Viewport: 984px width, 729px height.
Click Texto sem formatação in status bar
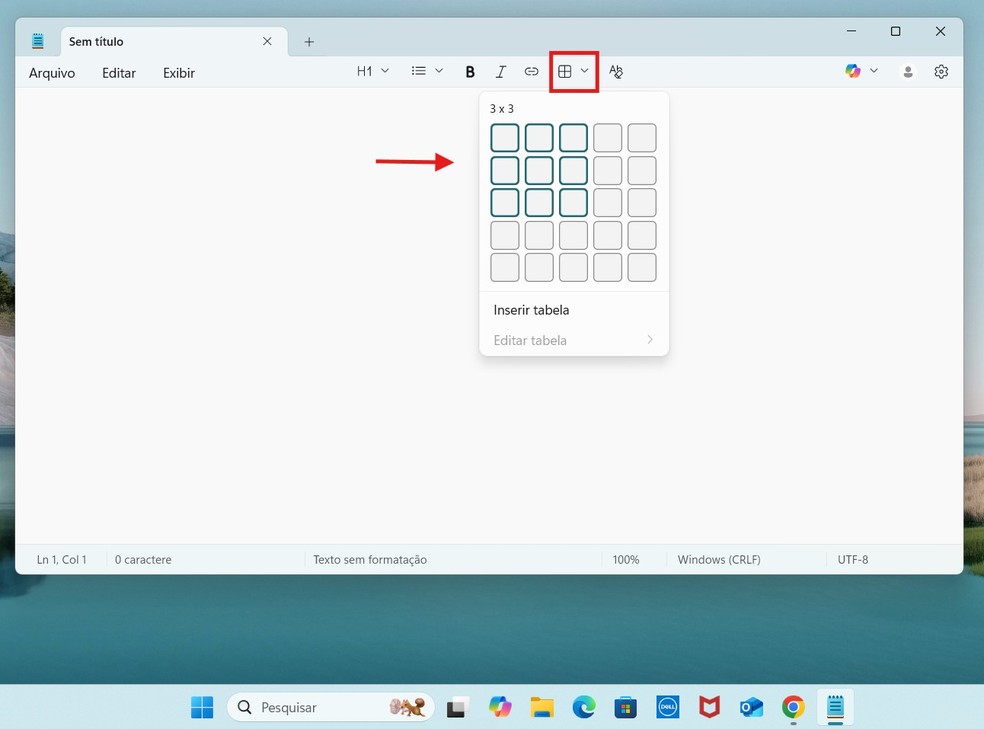370,560
